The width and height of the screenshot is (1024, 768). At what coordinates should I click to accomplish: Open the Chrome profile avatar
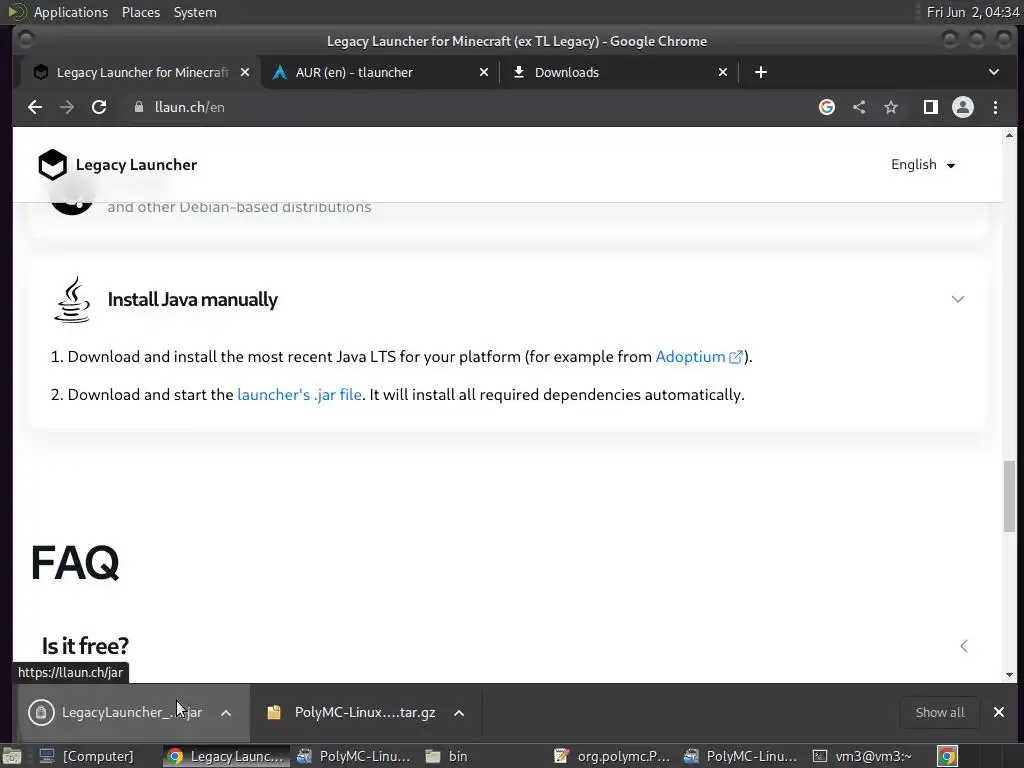point(963,107)
